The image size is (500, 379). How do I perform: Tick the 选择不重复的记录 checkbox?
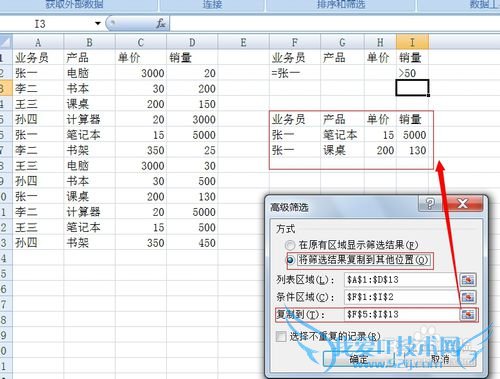click(281, 336)
